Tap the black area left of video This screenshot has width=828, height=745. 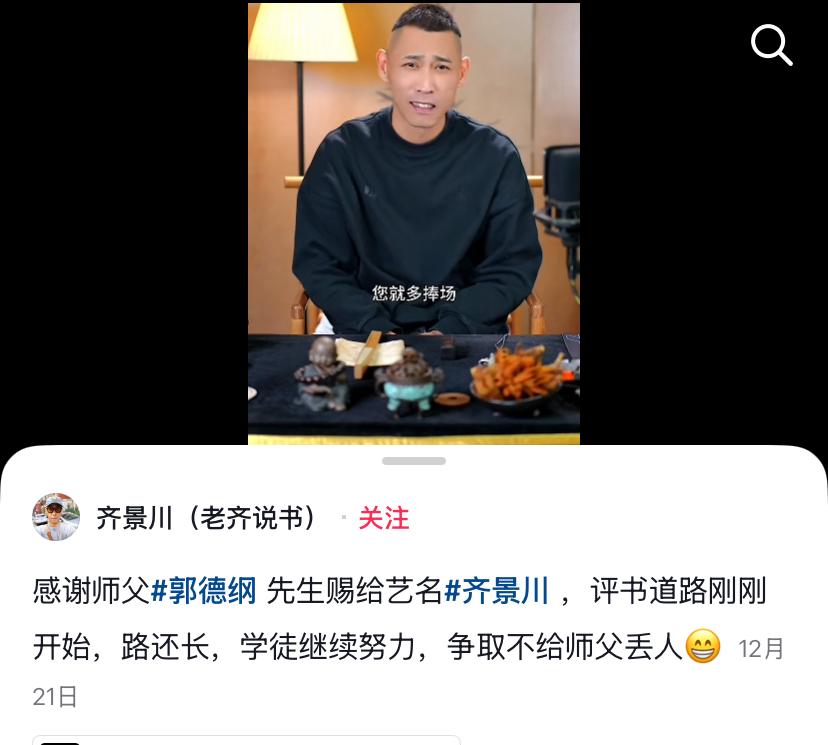[x=124, y=224]
